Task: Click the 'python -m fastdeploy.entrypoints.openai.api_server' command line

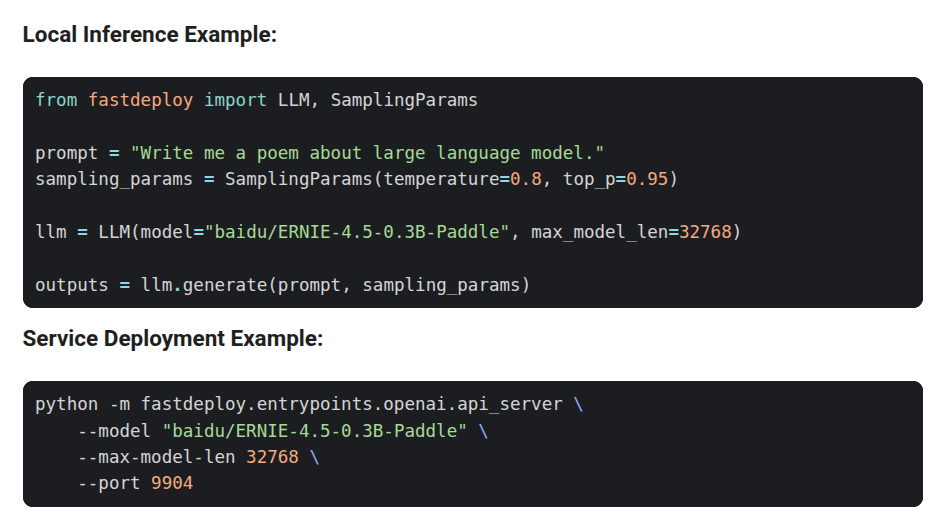Action: [x=309, y=404]
